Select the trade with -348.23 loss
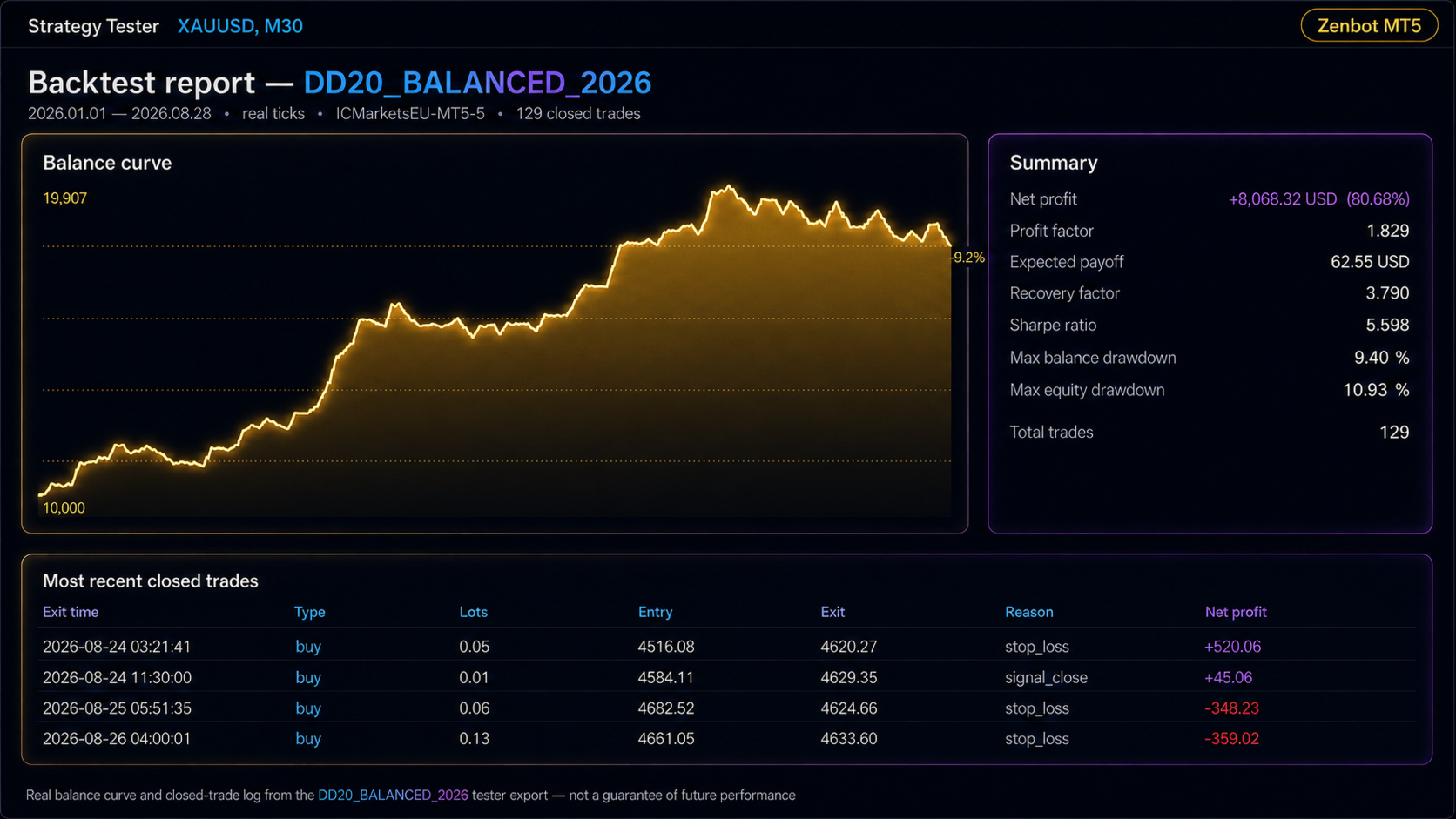Screen dimensions: 1456x819 coord(728,708)
